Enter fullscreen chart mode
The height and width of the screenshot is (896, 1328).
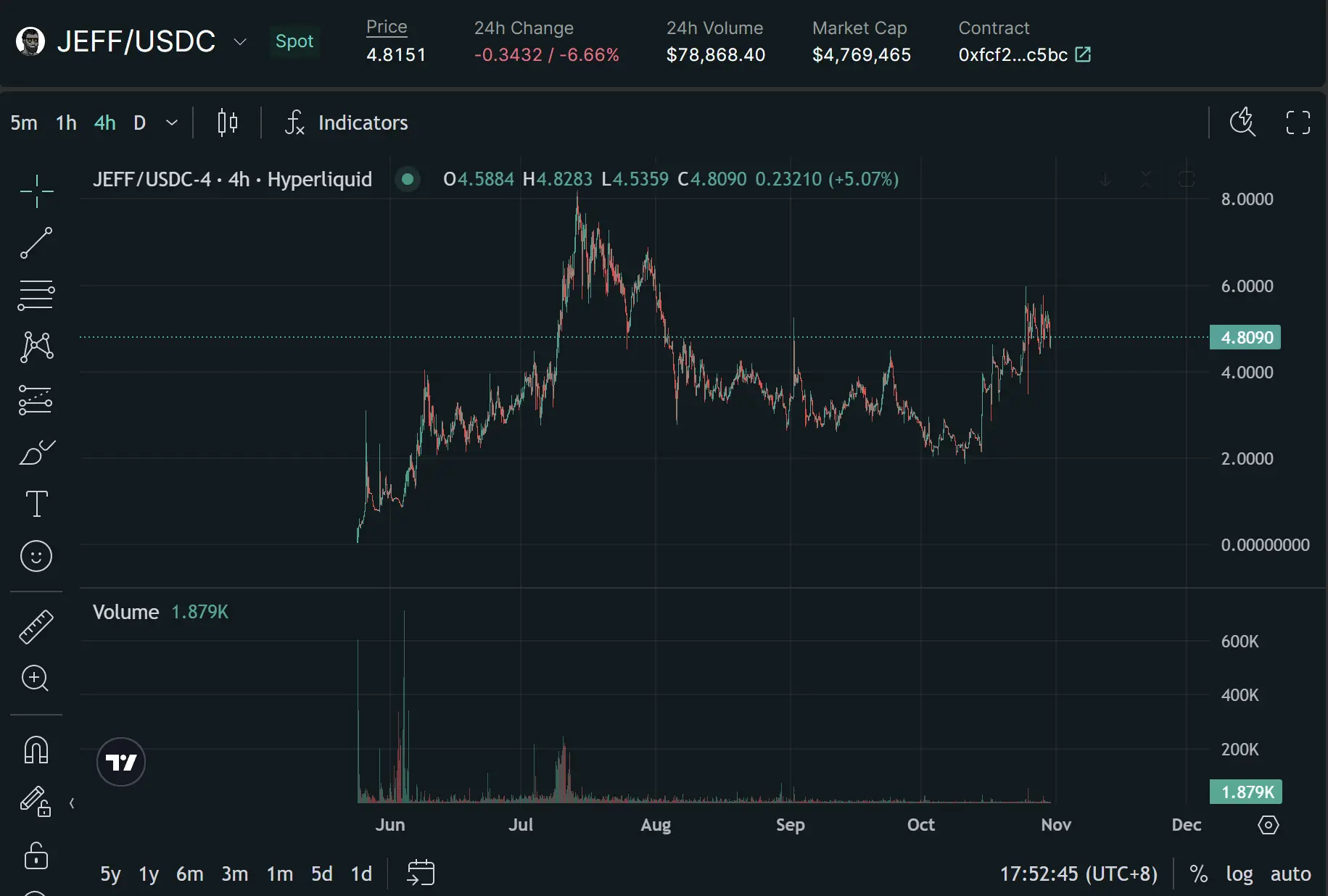(x=1298, y=123)
